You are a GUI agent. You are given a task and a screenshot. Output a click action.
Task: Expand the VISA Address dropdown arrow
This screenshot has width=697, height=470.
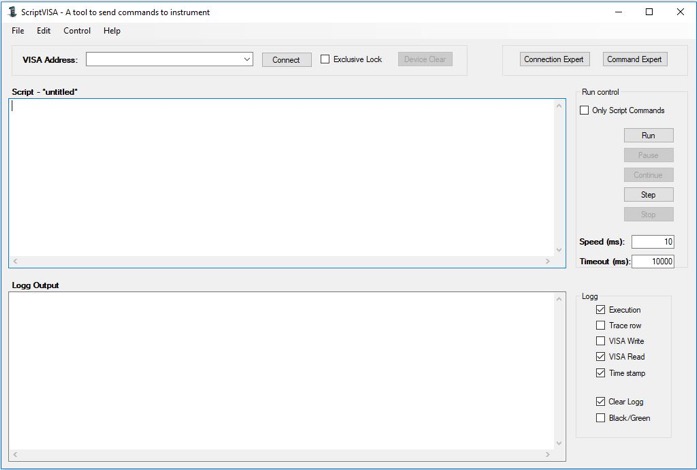[247, 59]
